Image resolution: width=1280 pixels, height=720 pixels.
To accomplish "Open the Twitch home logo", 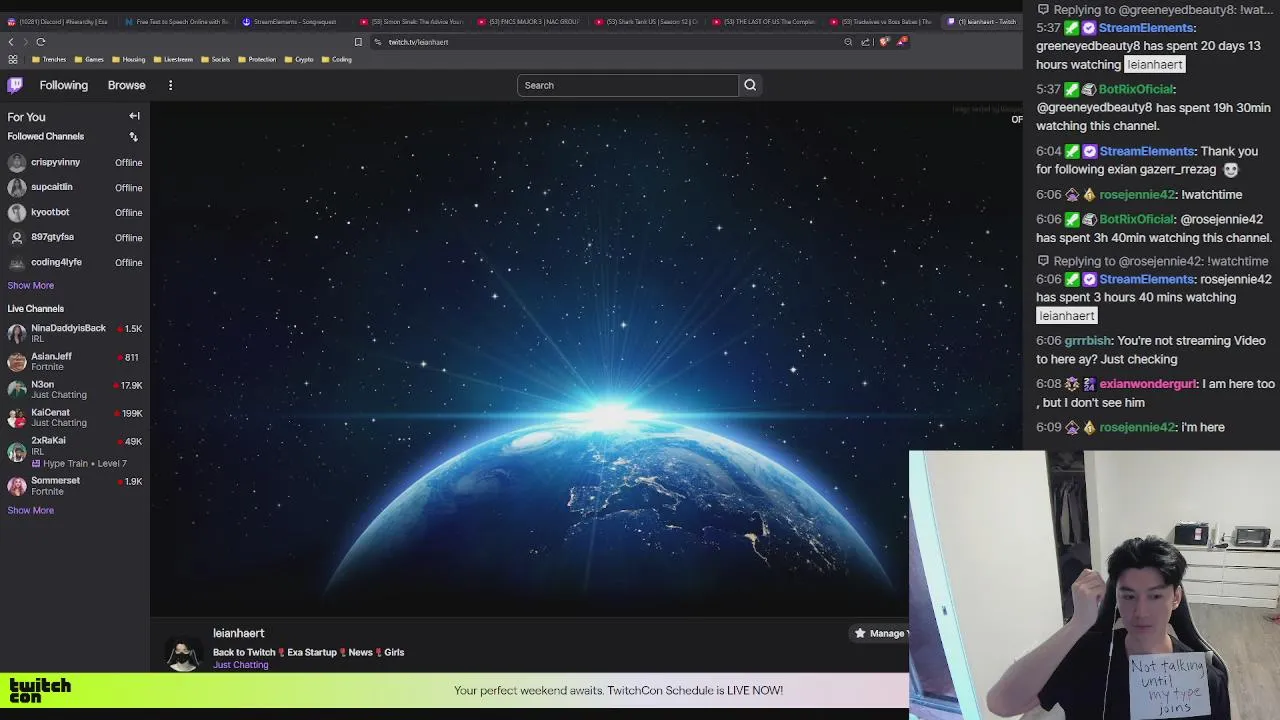I will (x=15, y=85).
